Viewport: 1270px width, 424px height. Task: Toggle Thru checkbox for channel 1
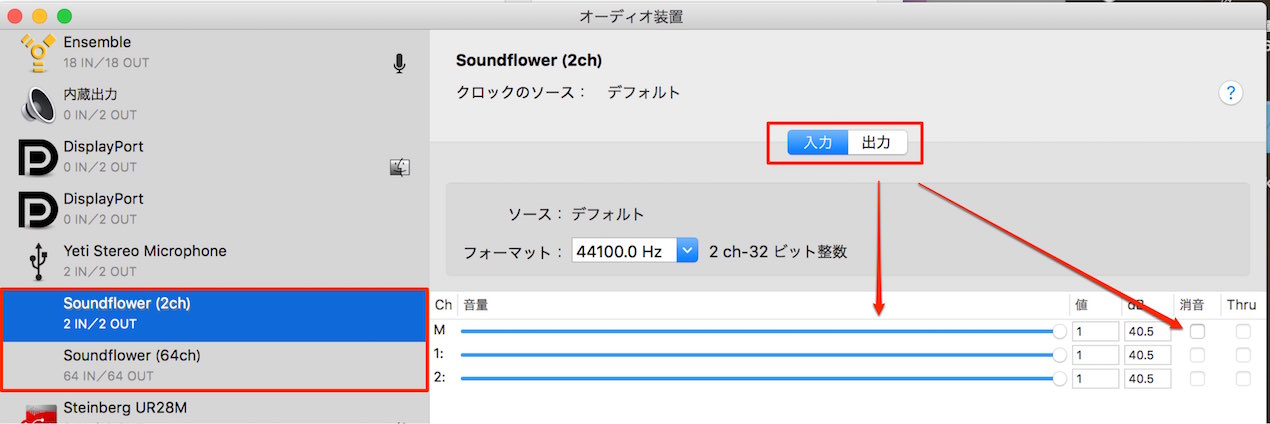coord(1243,354)
